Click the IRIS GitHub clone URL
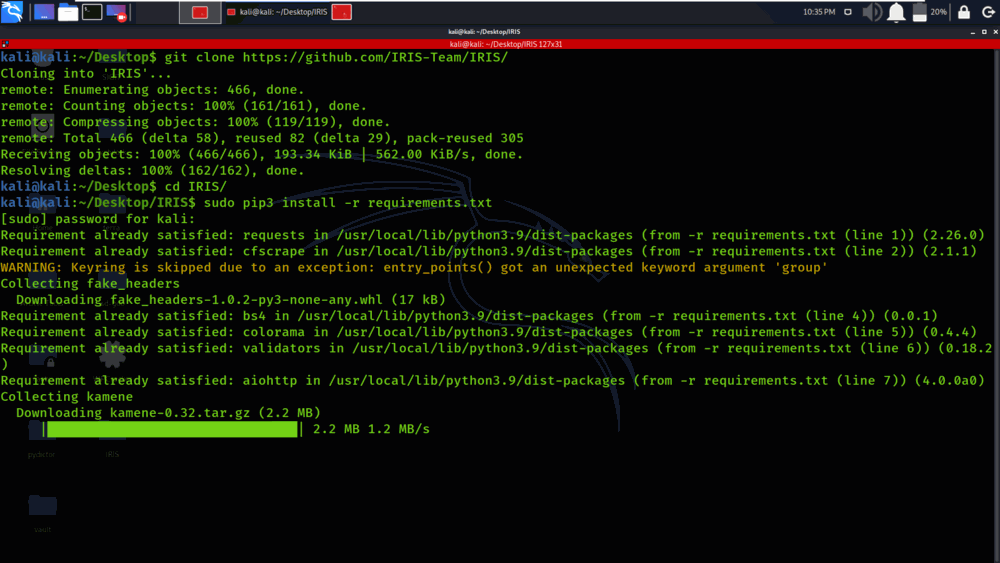This screenshot has width=1000, height=563. pos(375,57)
